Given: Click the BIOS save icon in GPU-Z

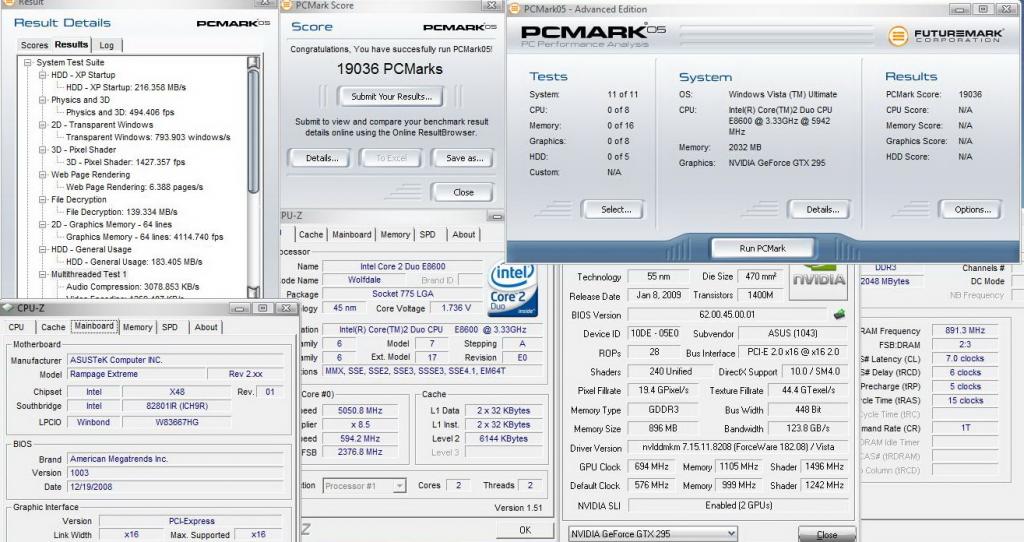Looking at the screenshot, I should [x=839, y=315].
